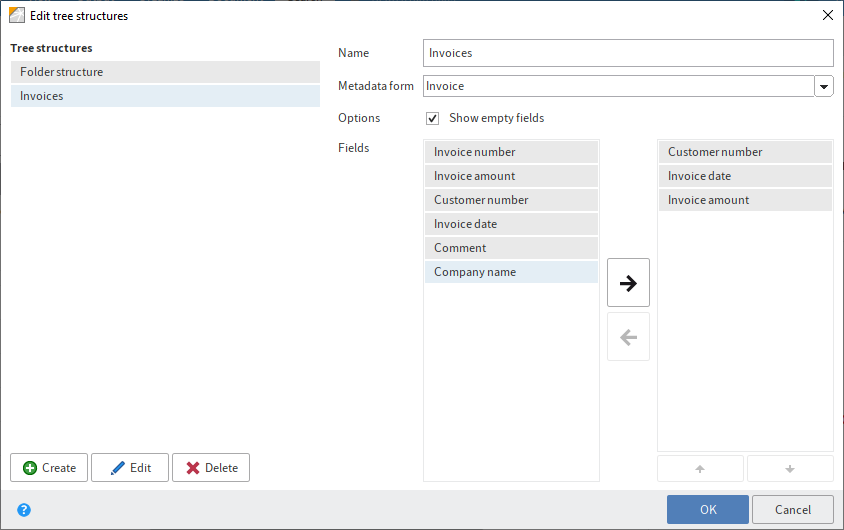844x530 pixels.
Task: Click the Metadata form Invoice field
Action: (x=618, y=86)
